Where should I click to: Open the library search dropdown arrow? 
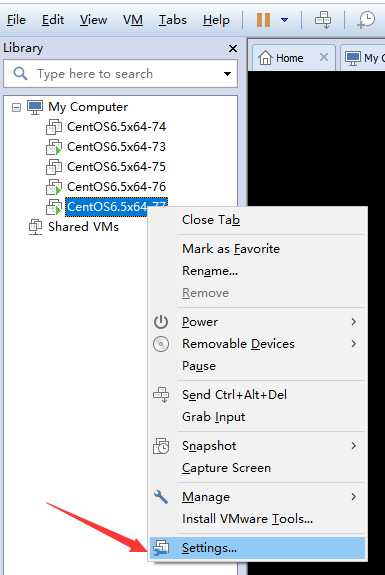[227, 74]
